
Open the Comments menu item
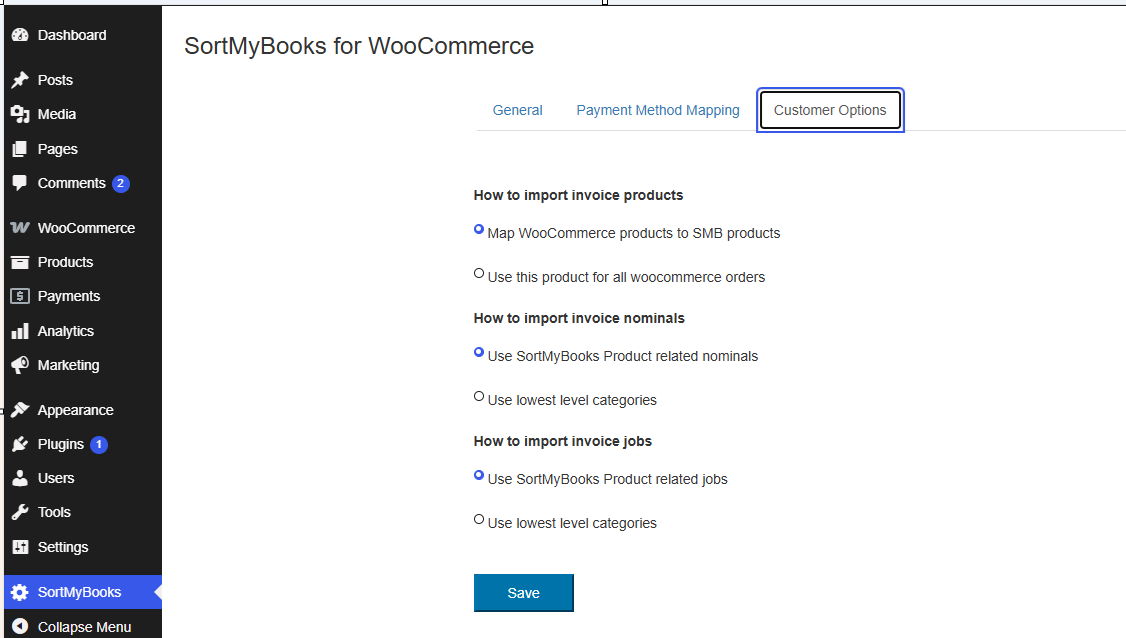point(72,183)
